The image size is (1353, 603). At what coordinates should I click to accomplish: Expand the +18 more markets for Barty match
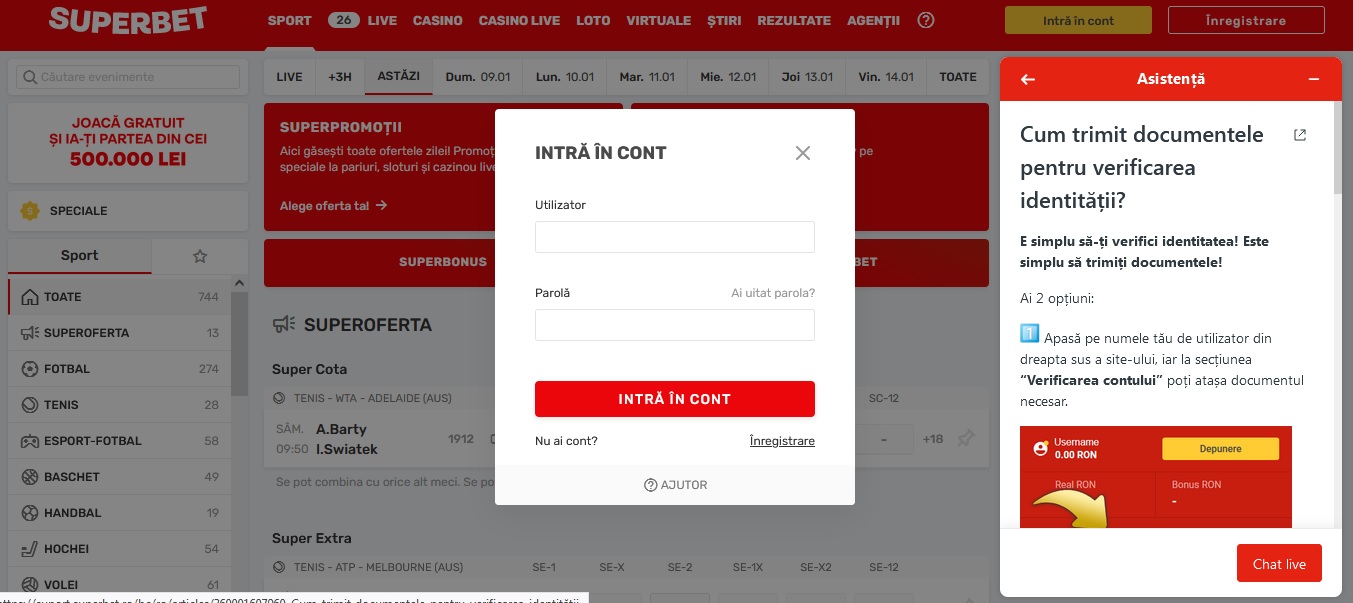933,439
